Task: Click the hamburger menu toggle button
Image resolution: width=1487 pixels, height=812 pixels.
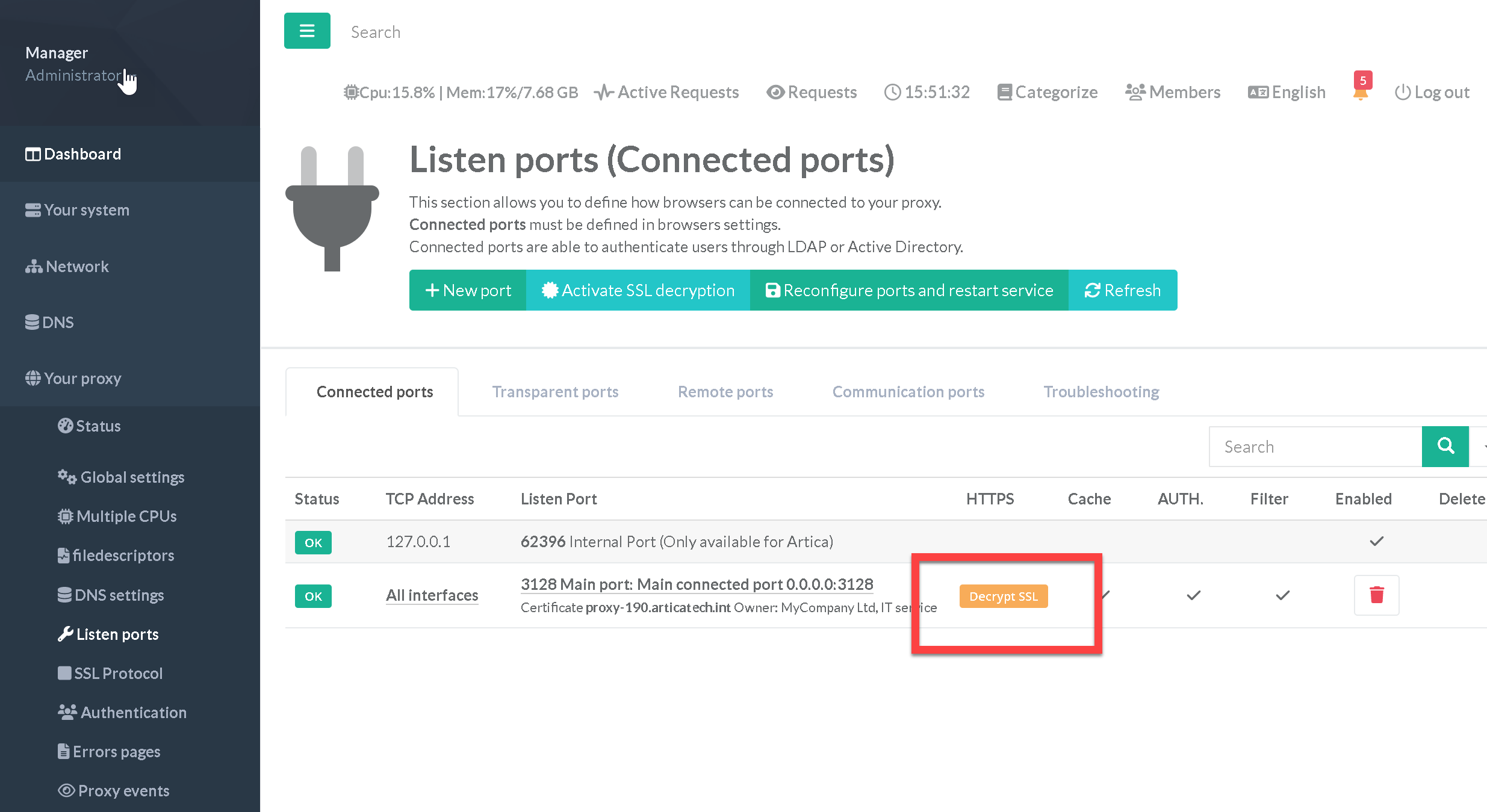Action: (x=307, y=31)
